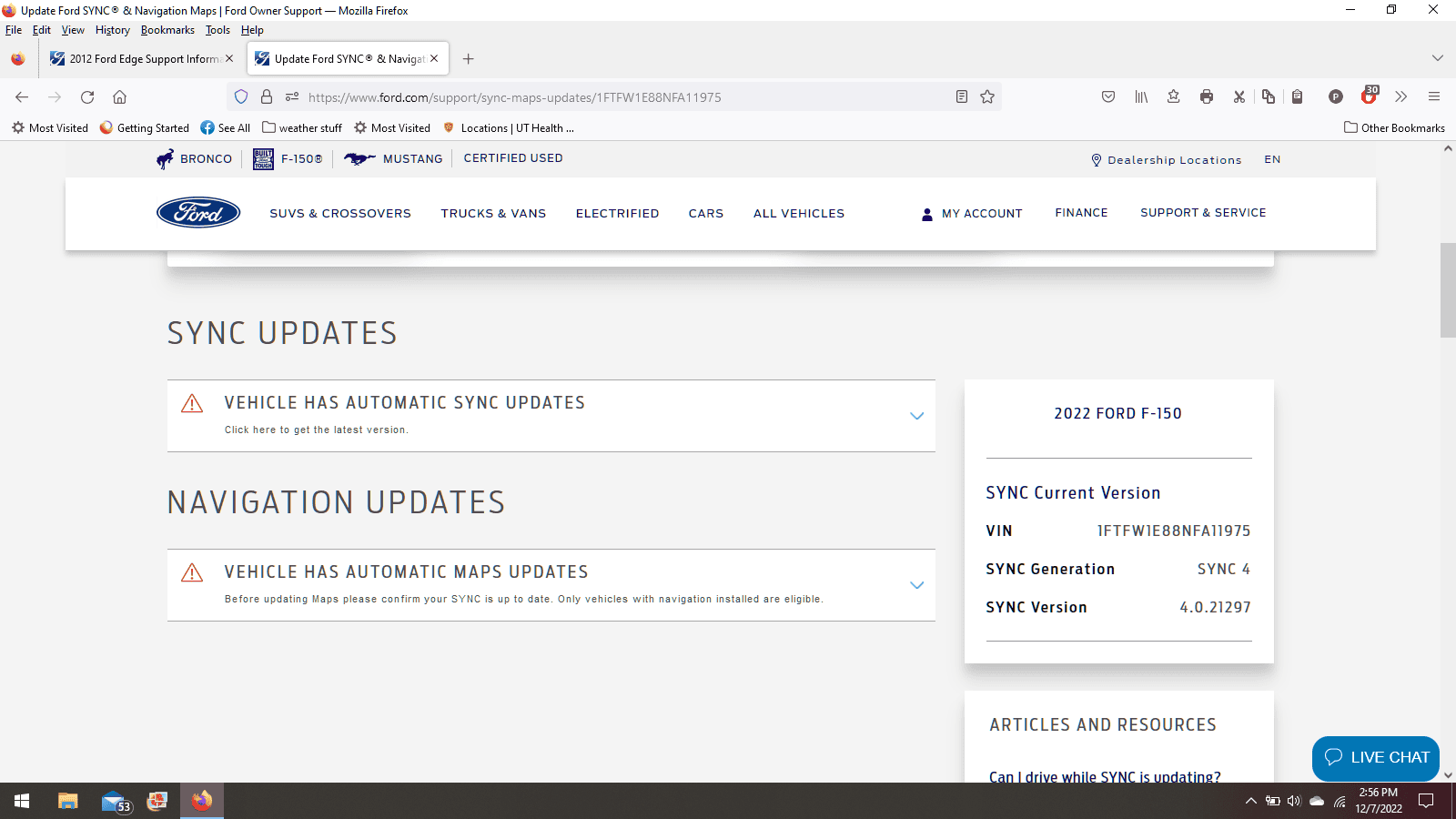Click the Ford oval logo
The width and height of the screenshot is (1456, 819).
point(198,213)
